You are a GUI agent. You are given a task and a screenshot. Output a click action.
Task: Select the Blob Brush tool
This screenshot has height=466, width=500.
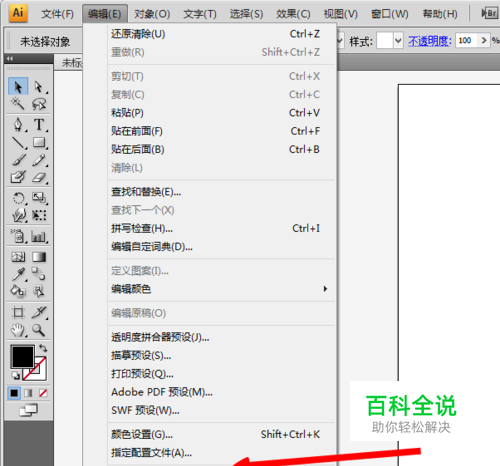(18, 177)
